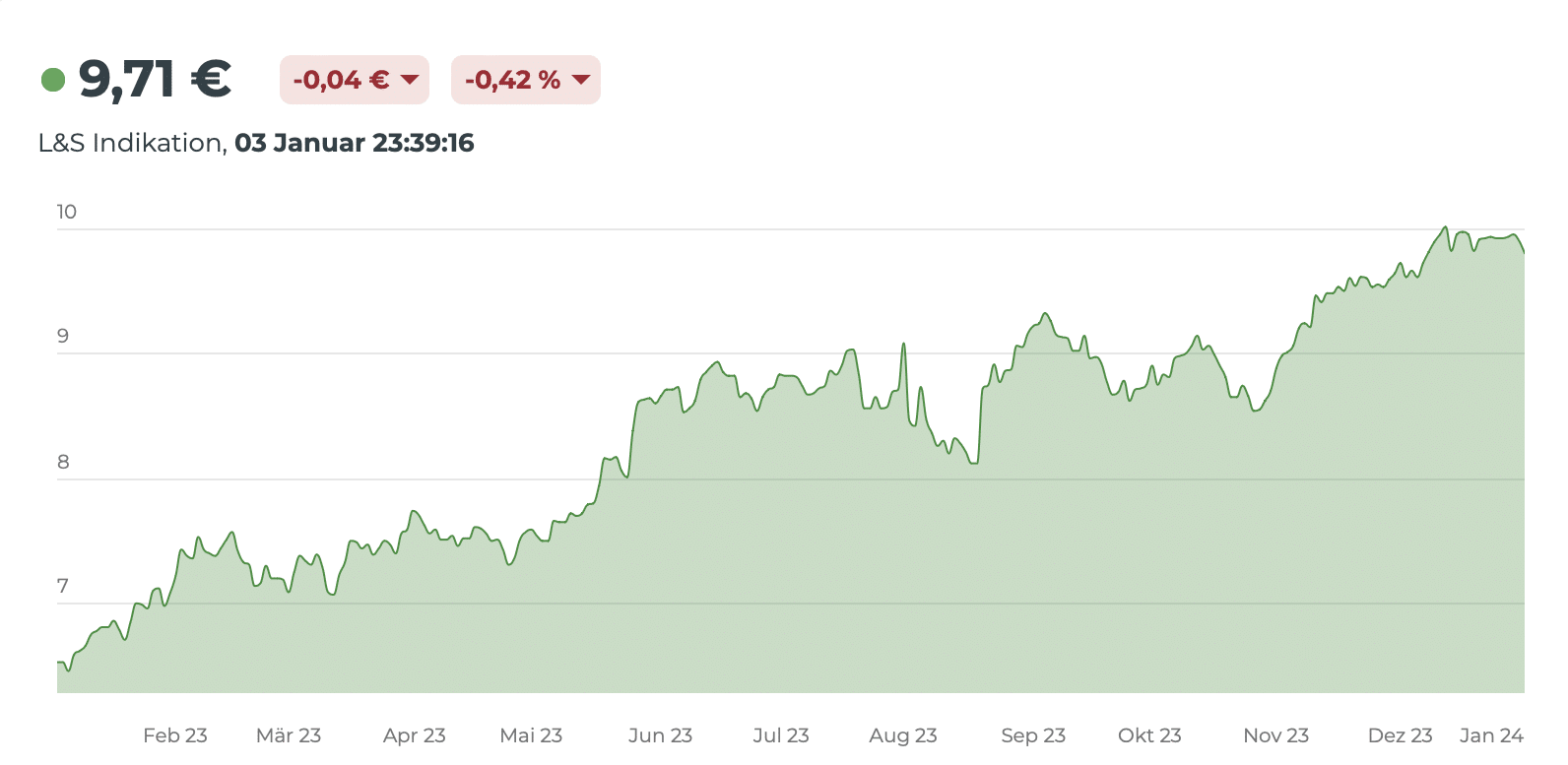
Task: Select the -0,42 % percent change badge
Action: pos(525,80)
